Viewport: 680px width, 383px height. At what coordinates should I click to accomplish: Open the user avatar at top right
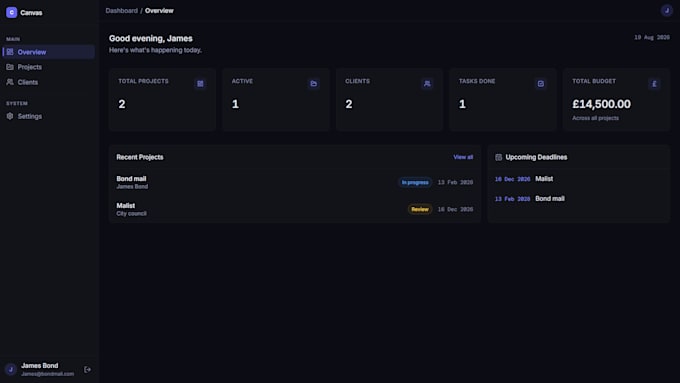coord(667,10)
